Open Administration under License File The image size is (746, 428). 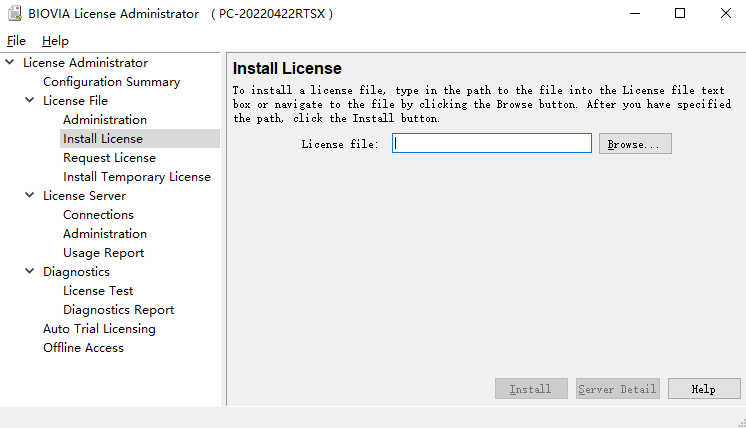click(x=104, y=120)
